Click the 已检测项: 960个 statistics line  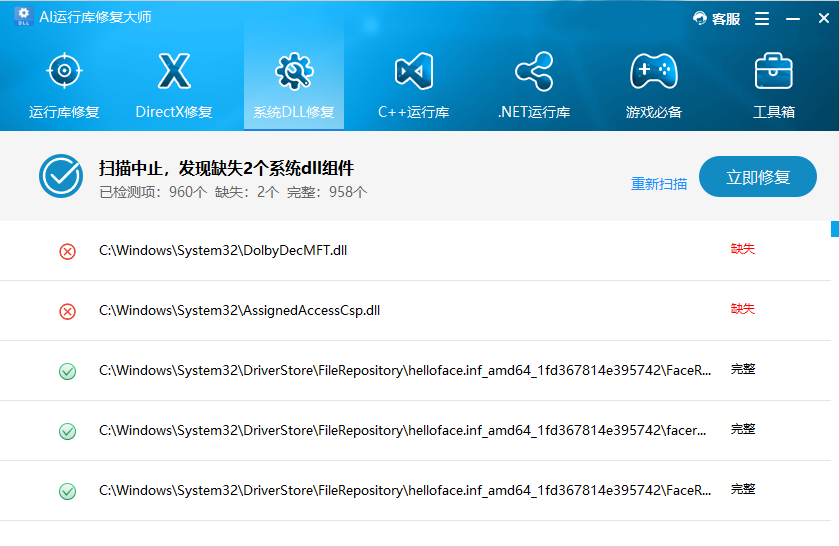tap(233, 192)
